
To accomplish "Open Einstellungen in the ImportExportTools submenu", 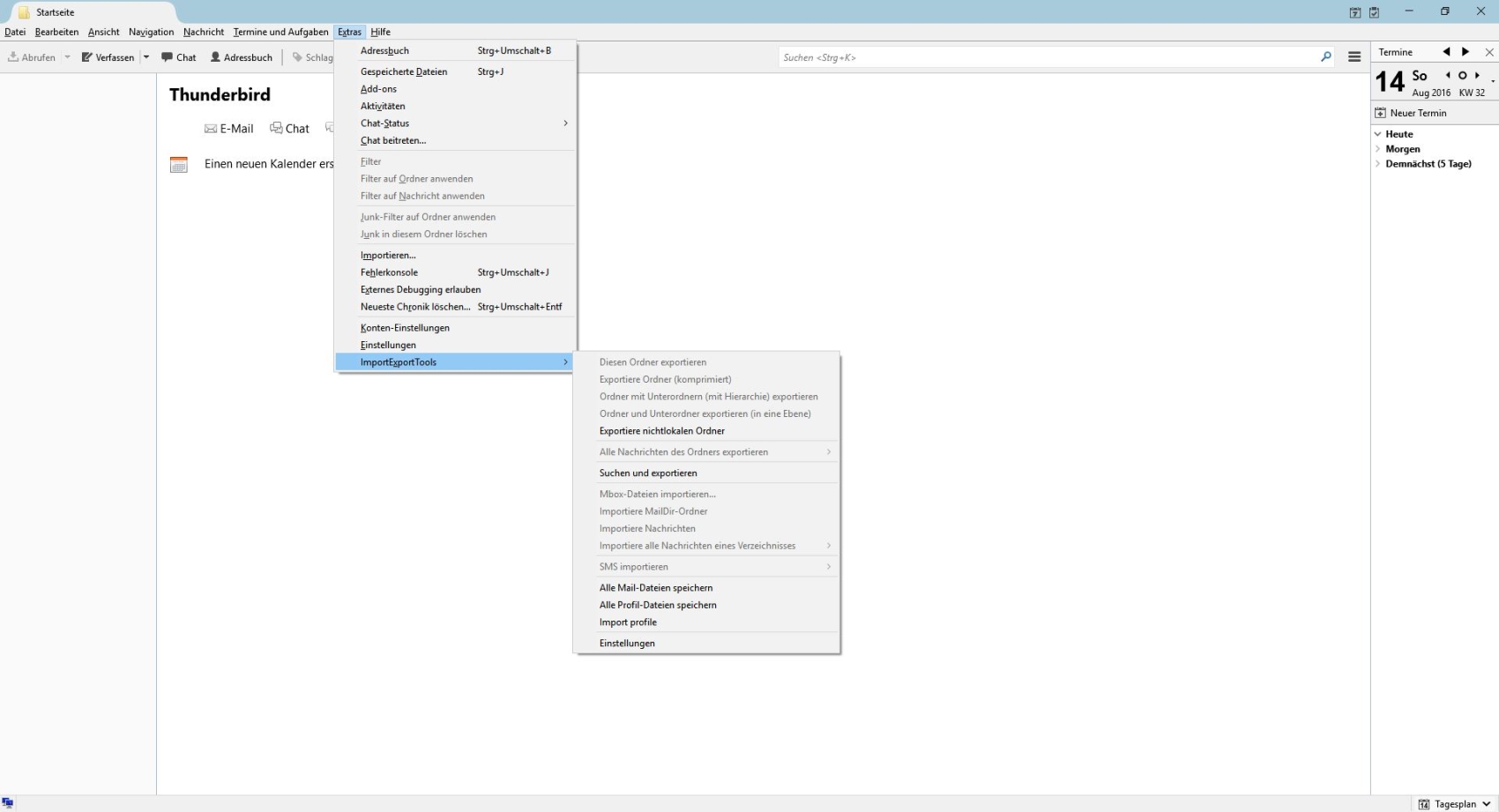I will [706, 644].
